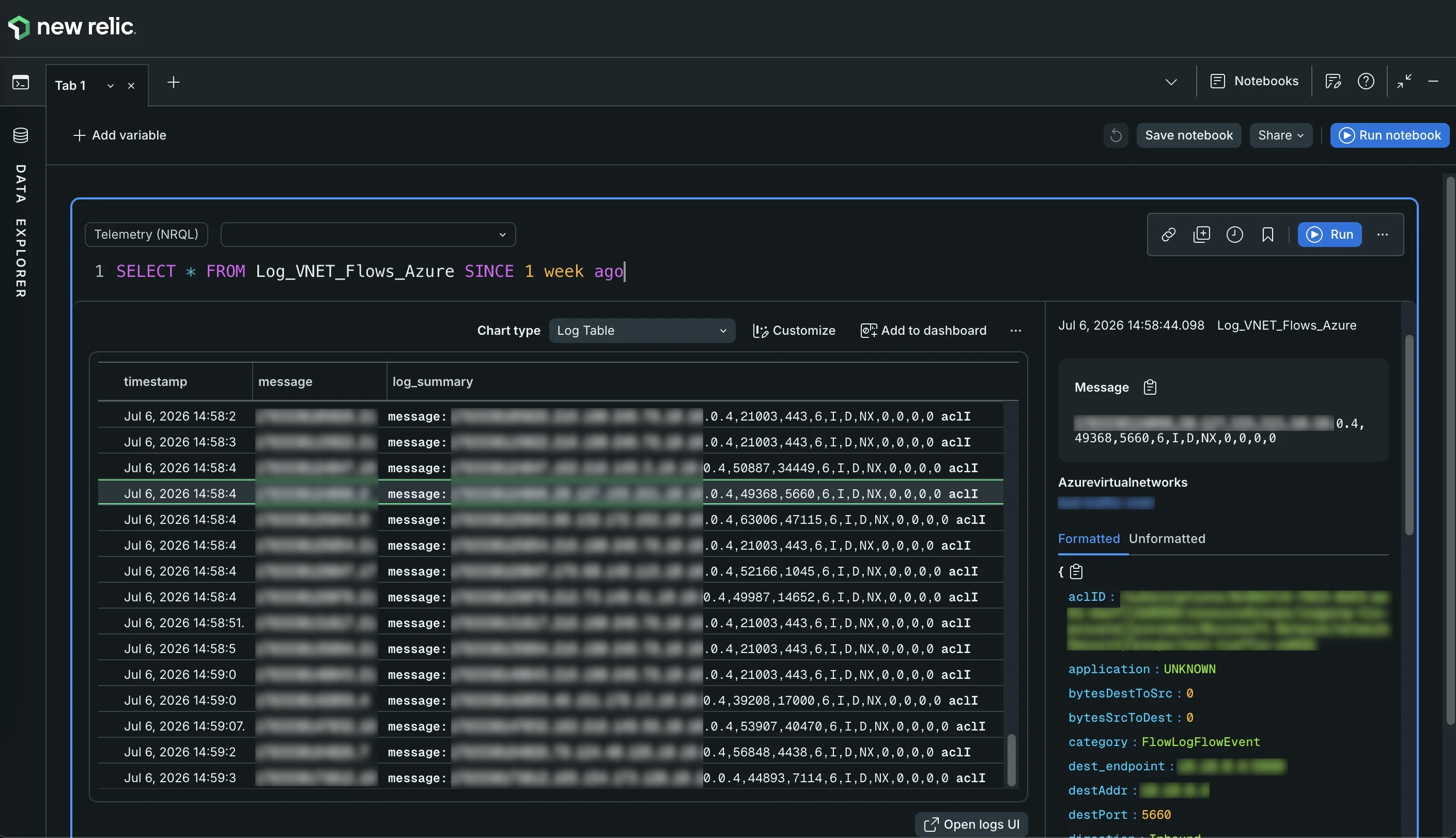Select the log row containing 63006,47115
Viewport: 1456px width, 838px height.
coord(550,519)
